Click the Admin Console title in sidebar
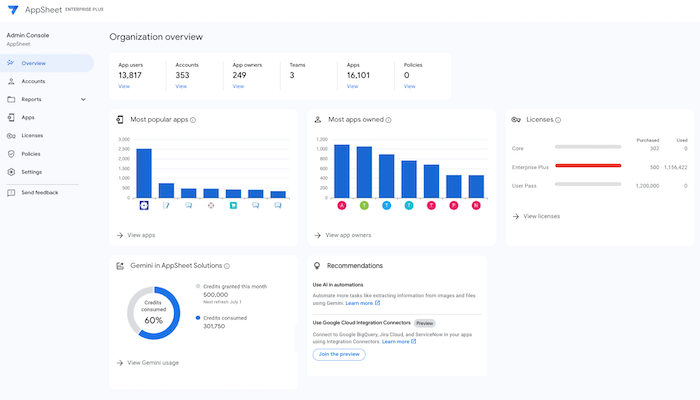This screenshot has height=400, width=700. [x=28, y=35]
